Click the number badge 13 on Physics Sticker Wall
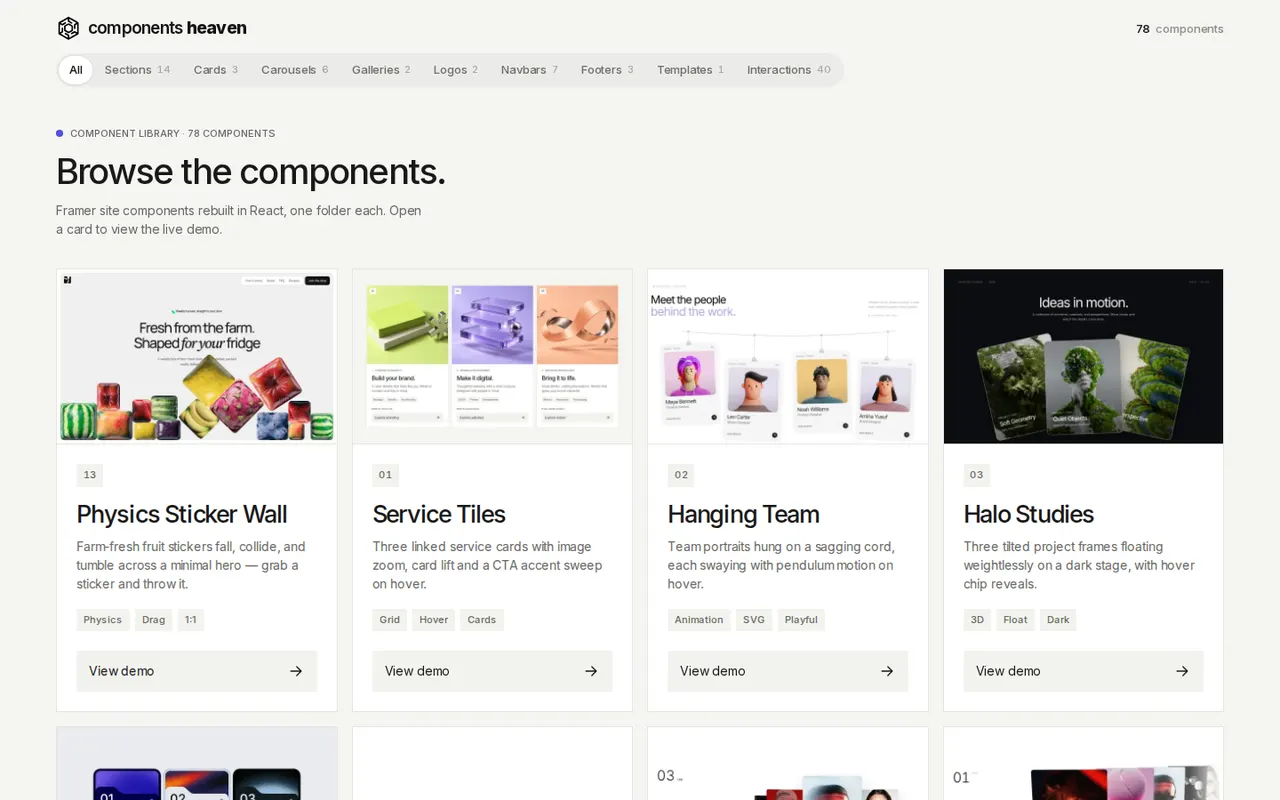 point(90,475)
